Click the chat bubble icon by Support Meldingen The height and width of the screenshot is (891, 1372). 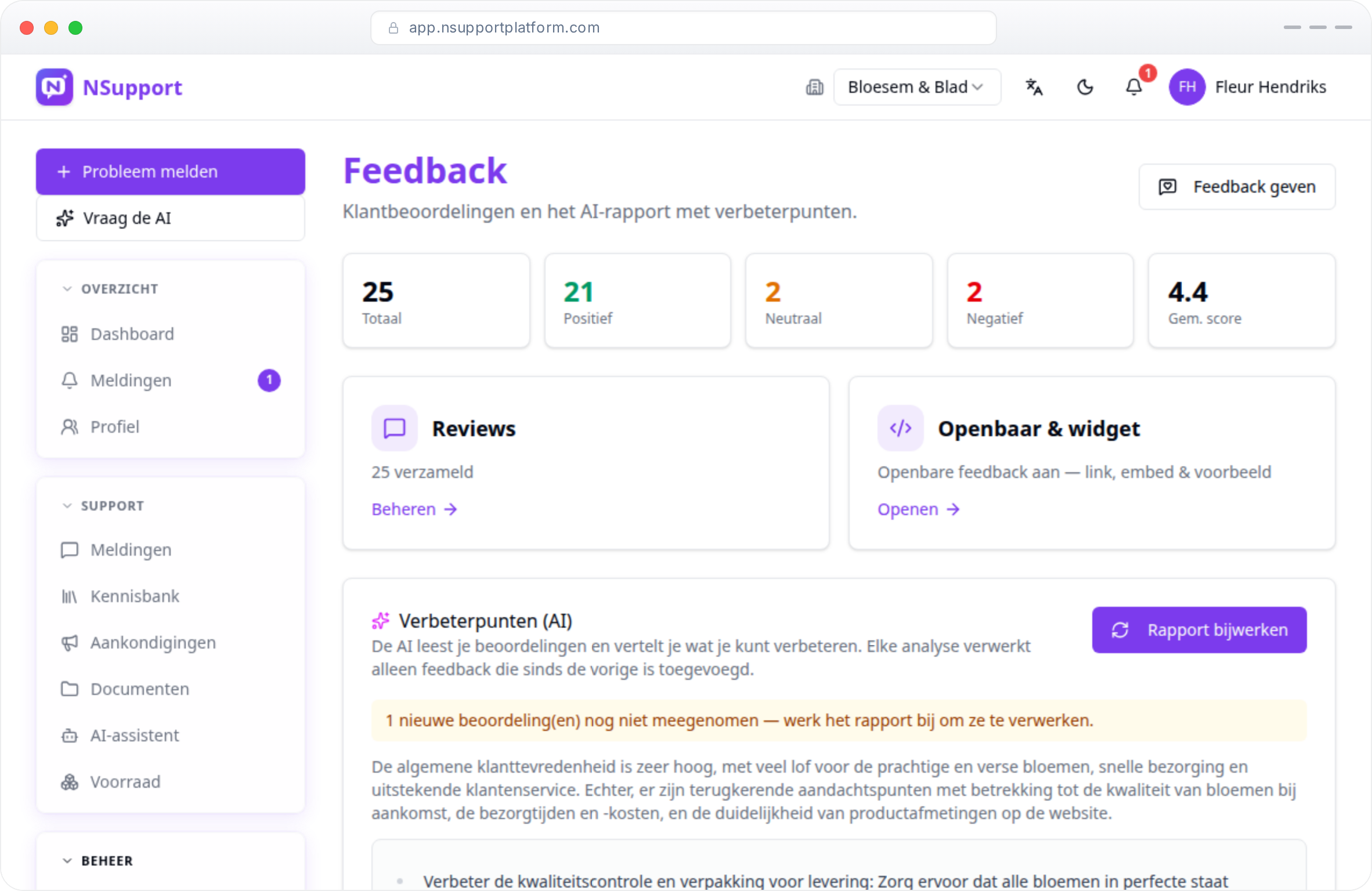point(70,550)
